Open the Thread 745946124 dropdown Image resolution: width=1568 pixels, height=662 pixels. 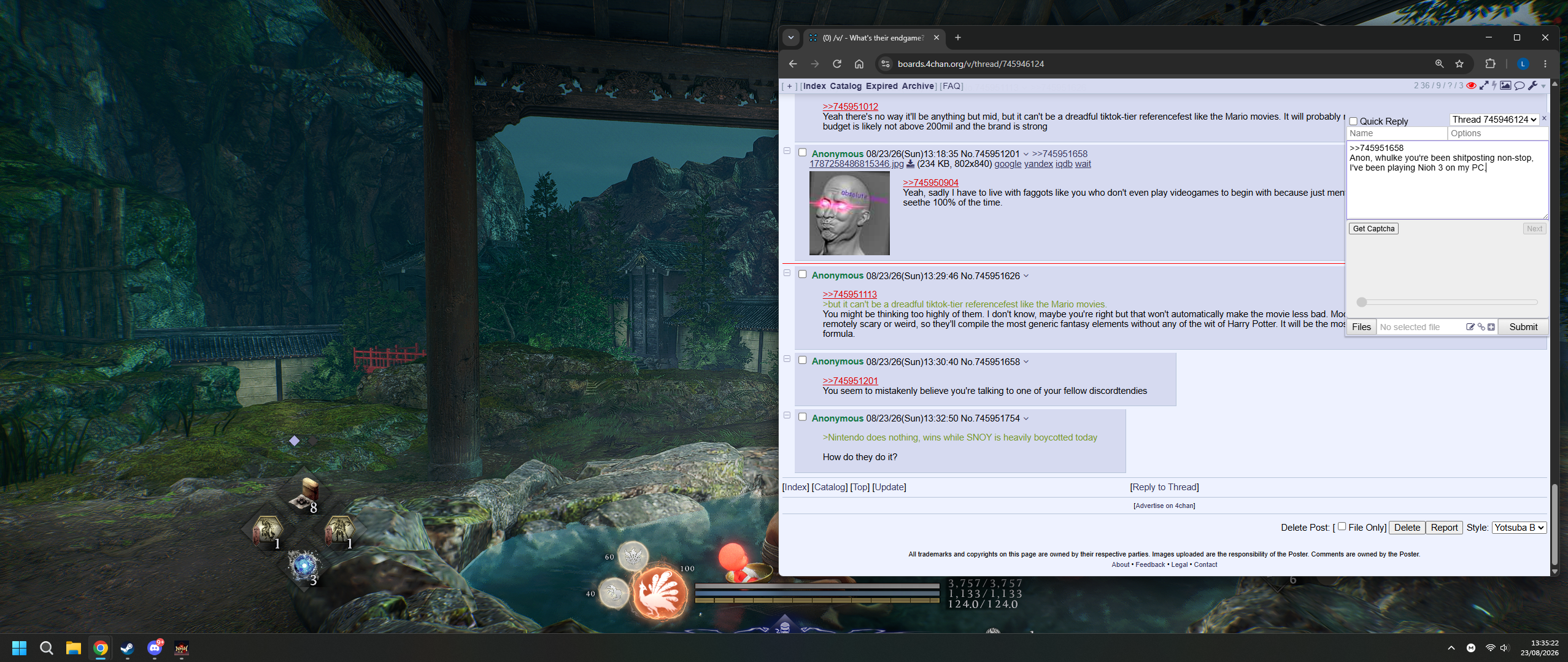1494,120
